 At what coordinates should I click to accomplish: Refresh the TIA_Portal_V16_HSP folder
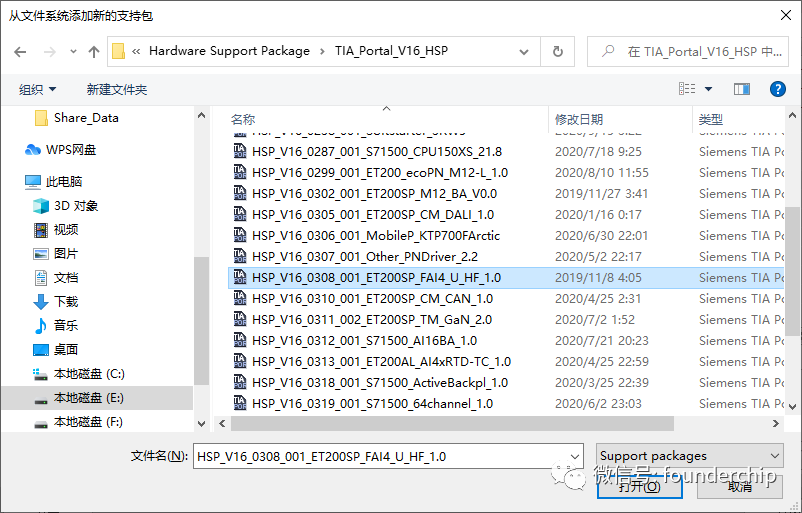(558, 52)
